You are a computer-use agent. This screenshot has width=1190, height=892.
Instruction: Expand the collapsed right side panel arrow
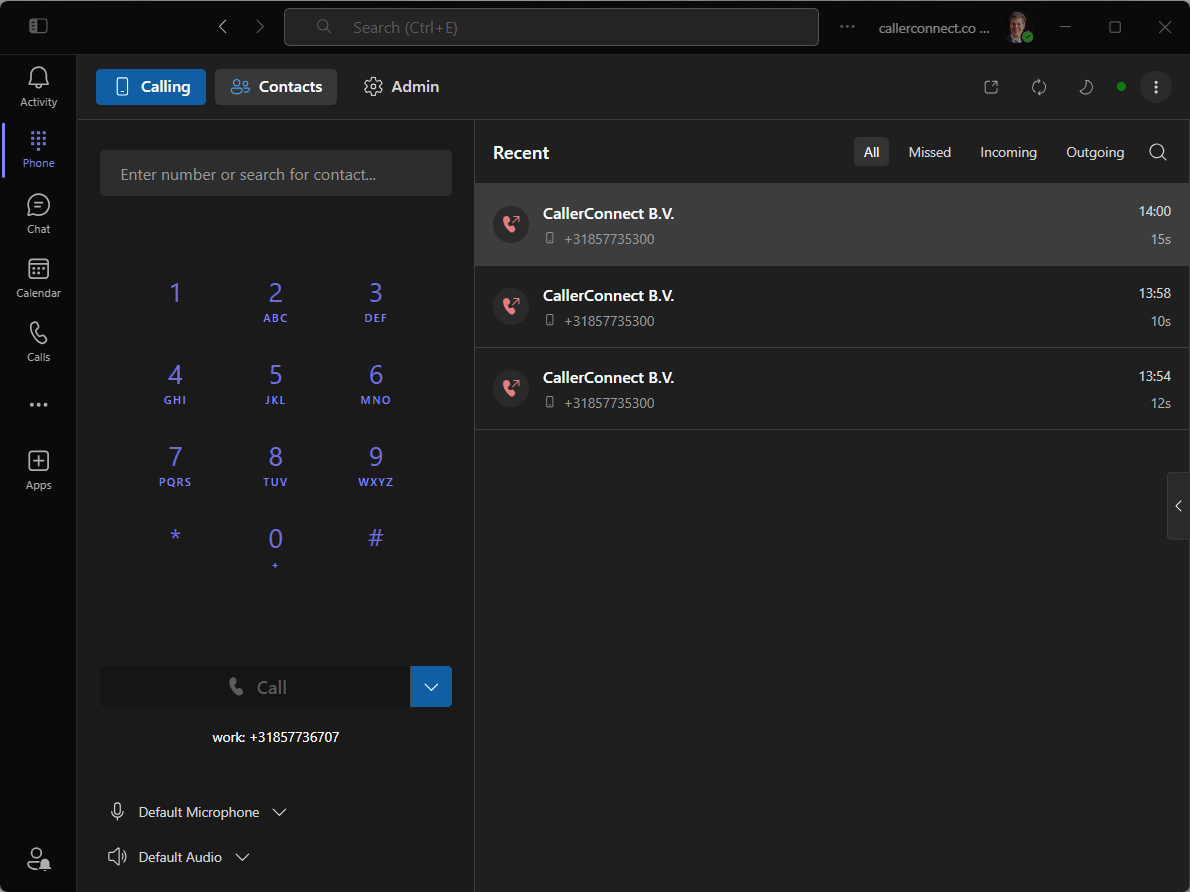click(1178, 506)
